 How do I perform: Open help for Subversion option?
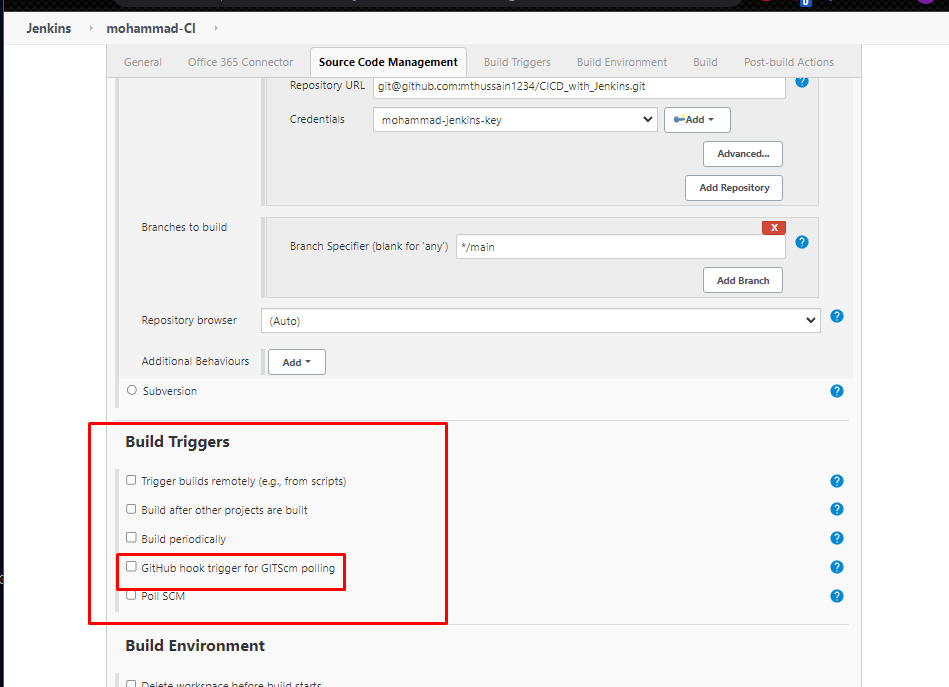point(837,391)
